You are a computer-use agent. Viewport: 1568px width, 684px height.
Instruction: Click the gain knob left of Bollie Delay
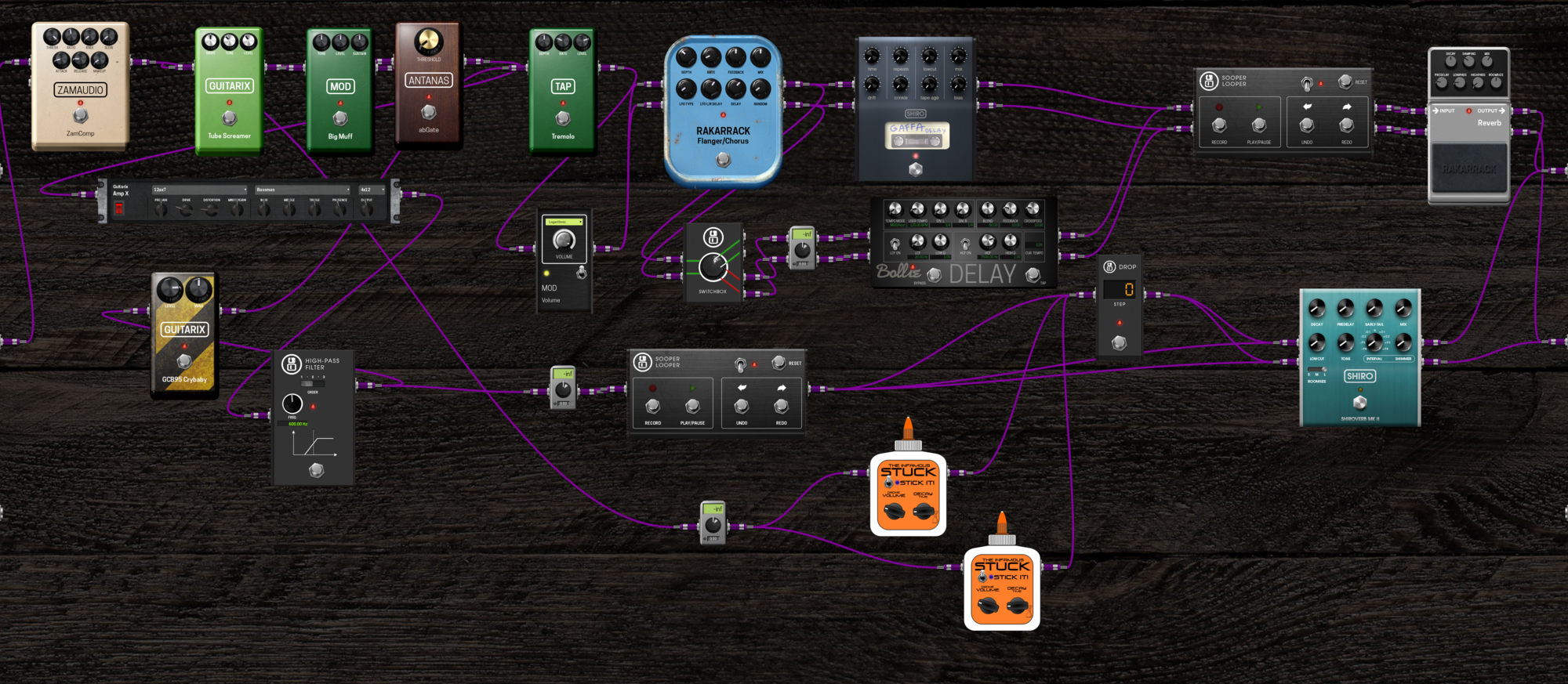coord(801,250)
